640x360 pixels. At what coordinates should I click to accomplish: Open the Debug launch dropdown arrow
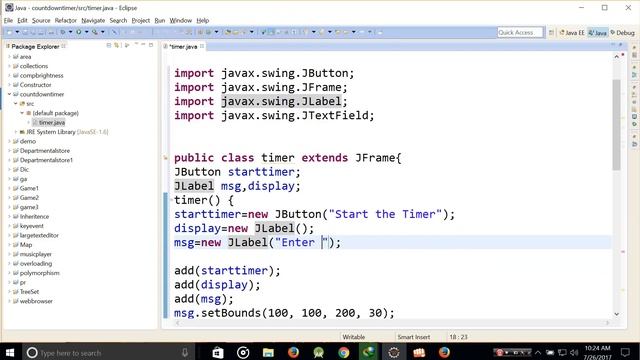click(70, 32)
